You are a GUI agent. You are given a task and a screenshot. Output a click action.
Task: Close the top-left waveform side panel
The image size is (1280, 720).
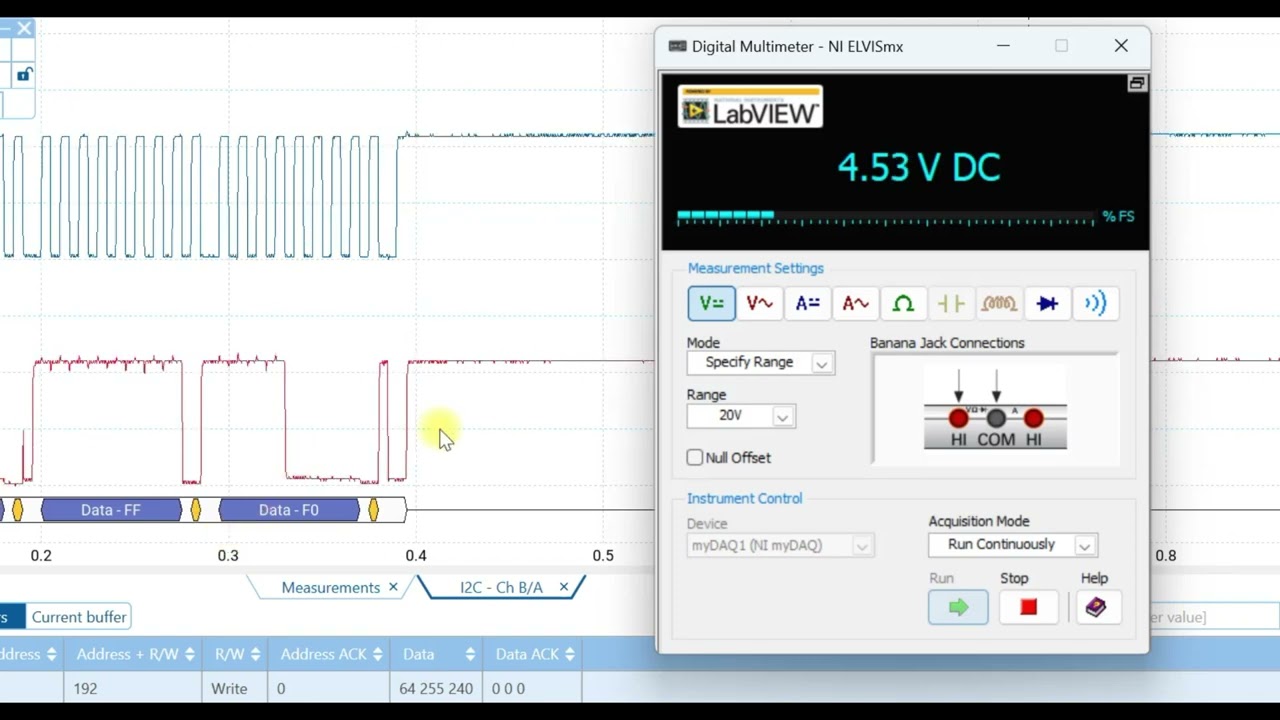coord(24,29)
